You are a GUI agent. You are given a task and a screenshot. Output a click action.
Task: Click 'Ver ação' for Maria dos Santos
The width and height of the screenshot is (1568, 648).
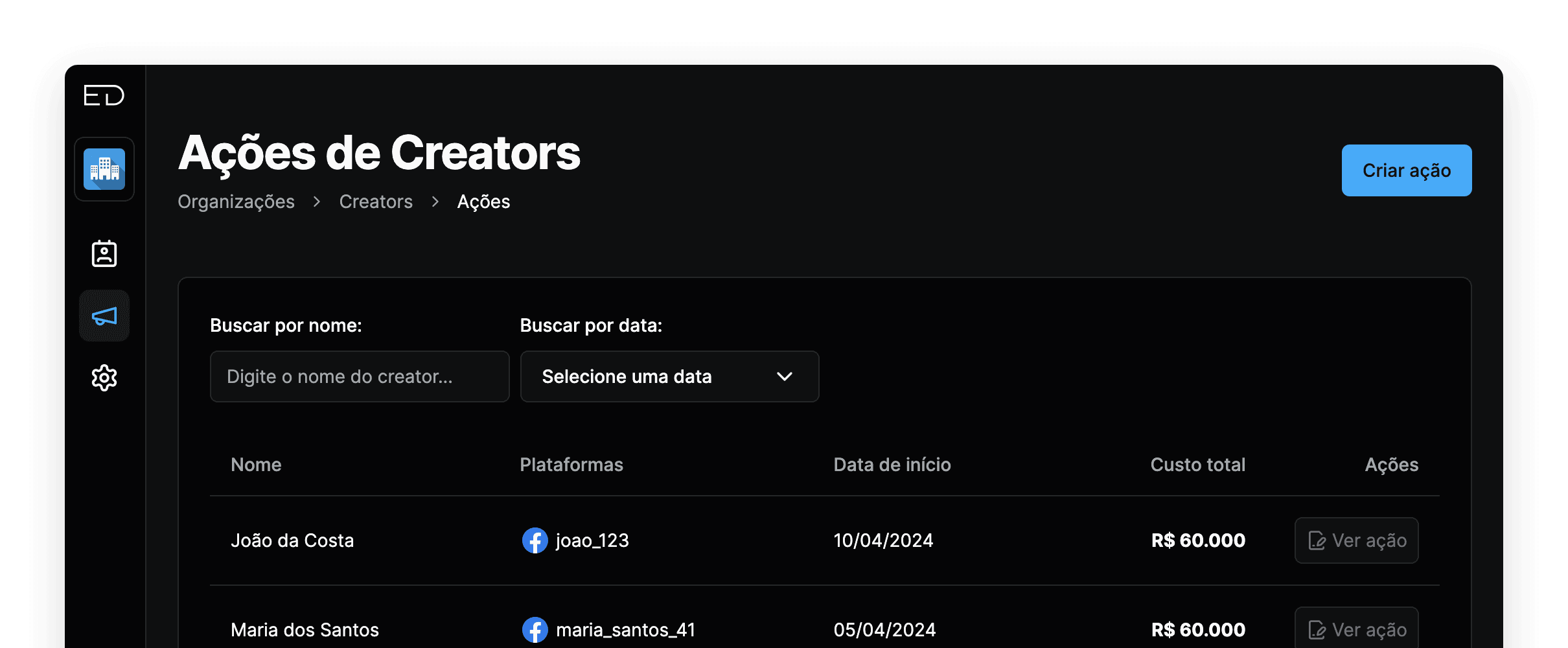tap(1357, 629)
